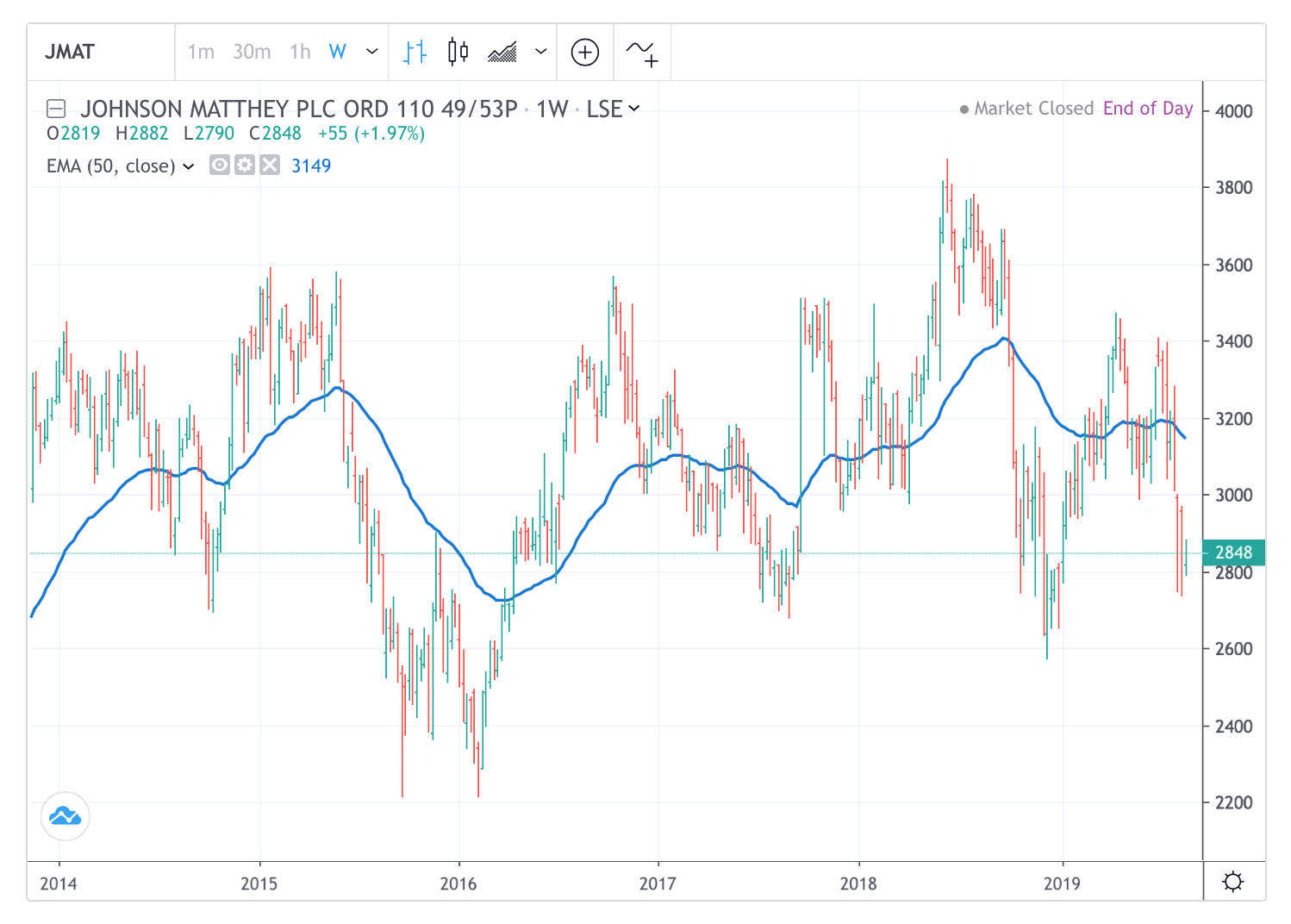Select the 30m timeframe
The width and height of the screenshot is (1291, 924).
click(252, 52)
